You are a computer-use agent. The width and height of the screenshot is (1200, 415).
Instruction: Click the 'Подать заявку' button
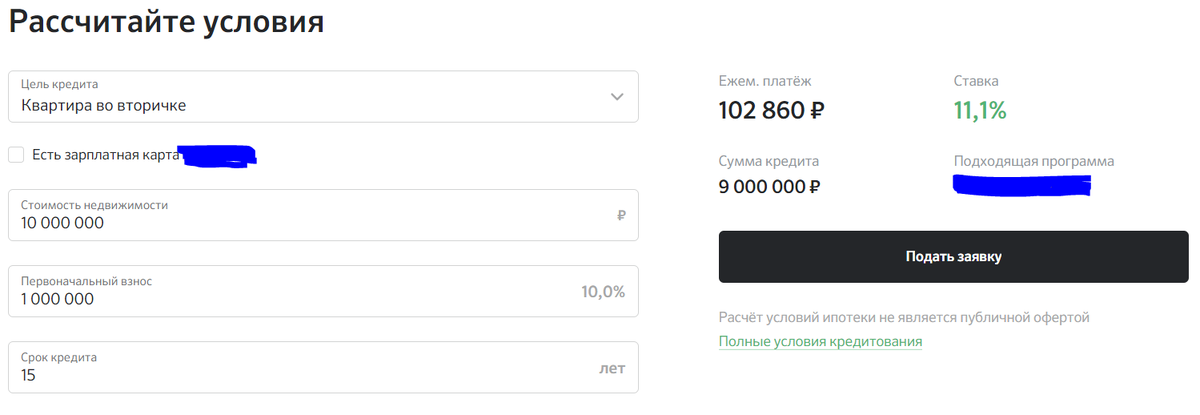pos(954,257)
